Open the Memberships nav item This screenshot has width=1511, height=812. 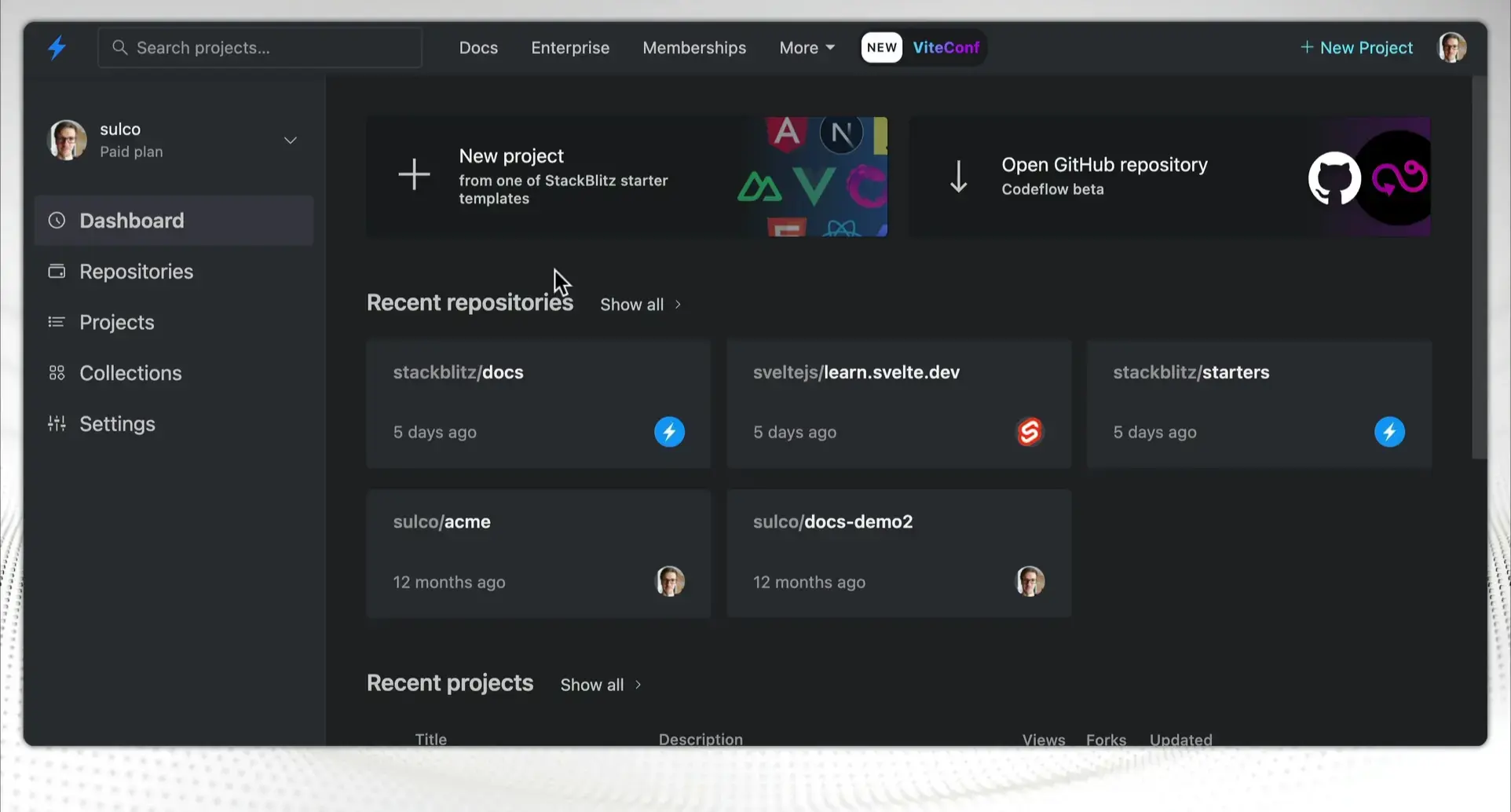694,48
